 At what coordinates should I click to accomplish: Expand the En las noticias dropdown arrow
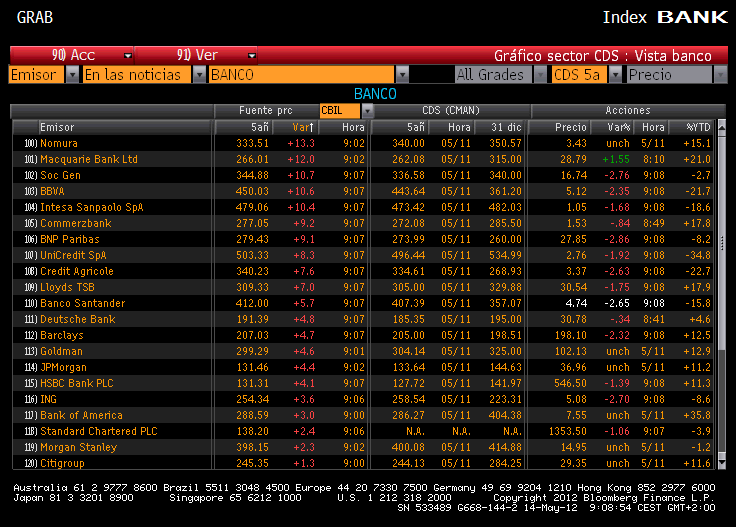click(199, 75)
